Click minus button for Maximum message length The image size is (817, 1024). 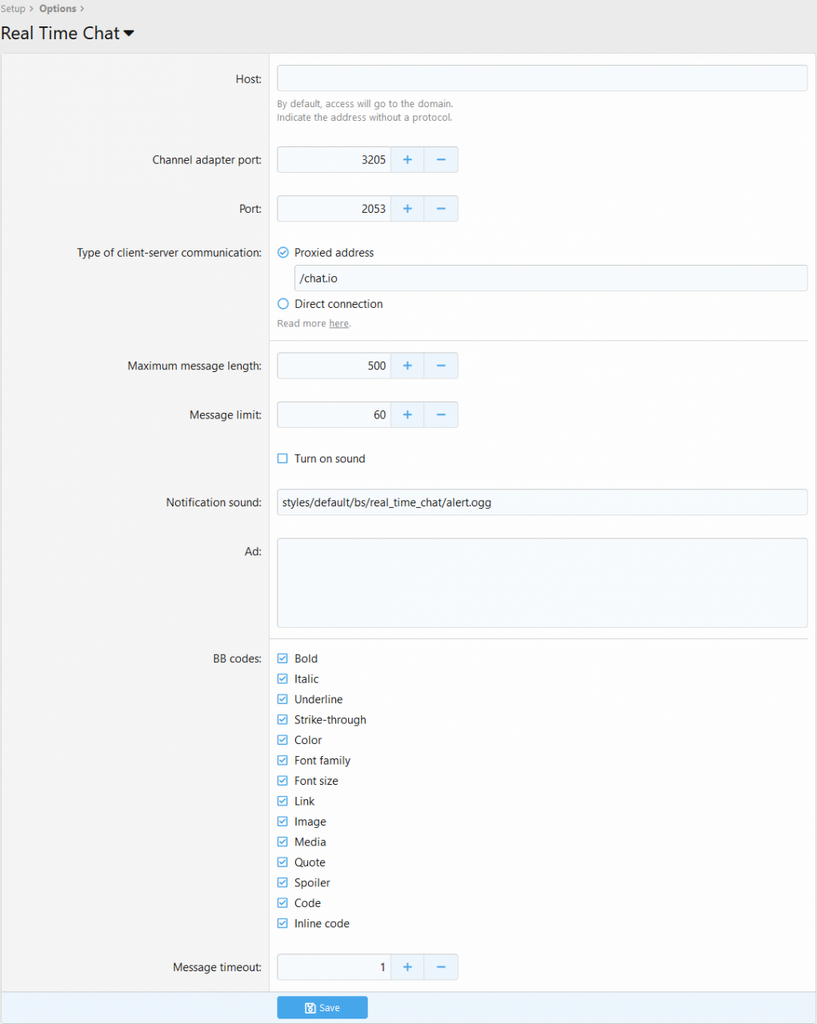coord(441,366)
